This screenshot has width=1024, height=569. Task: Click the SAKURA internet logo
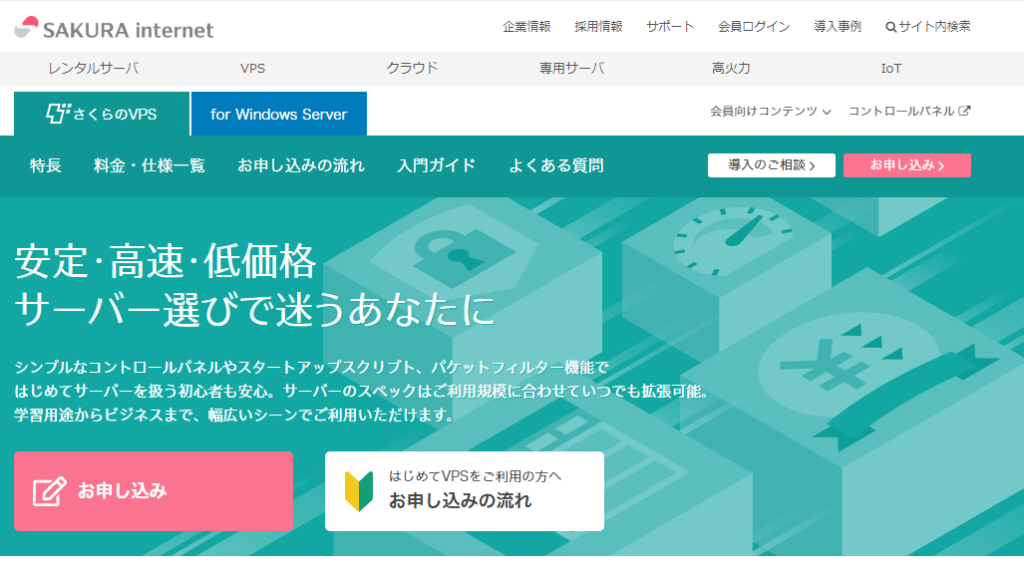114,29
